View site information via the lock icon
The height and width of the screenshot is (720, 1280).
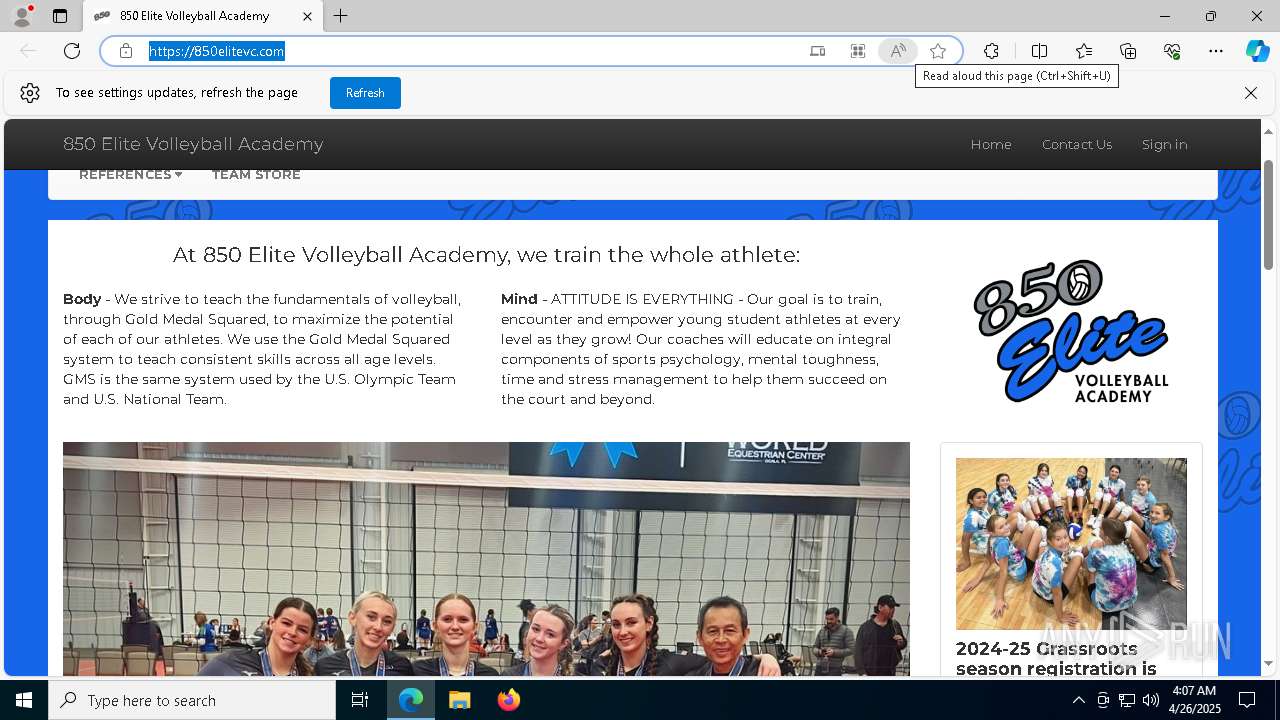(126, 51)
